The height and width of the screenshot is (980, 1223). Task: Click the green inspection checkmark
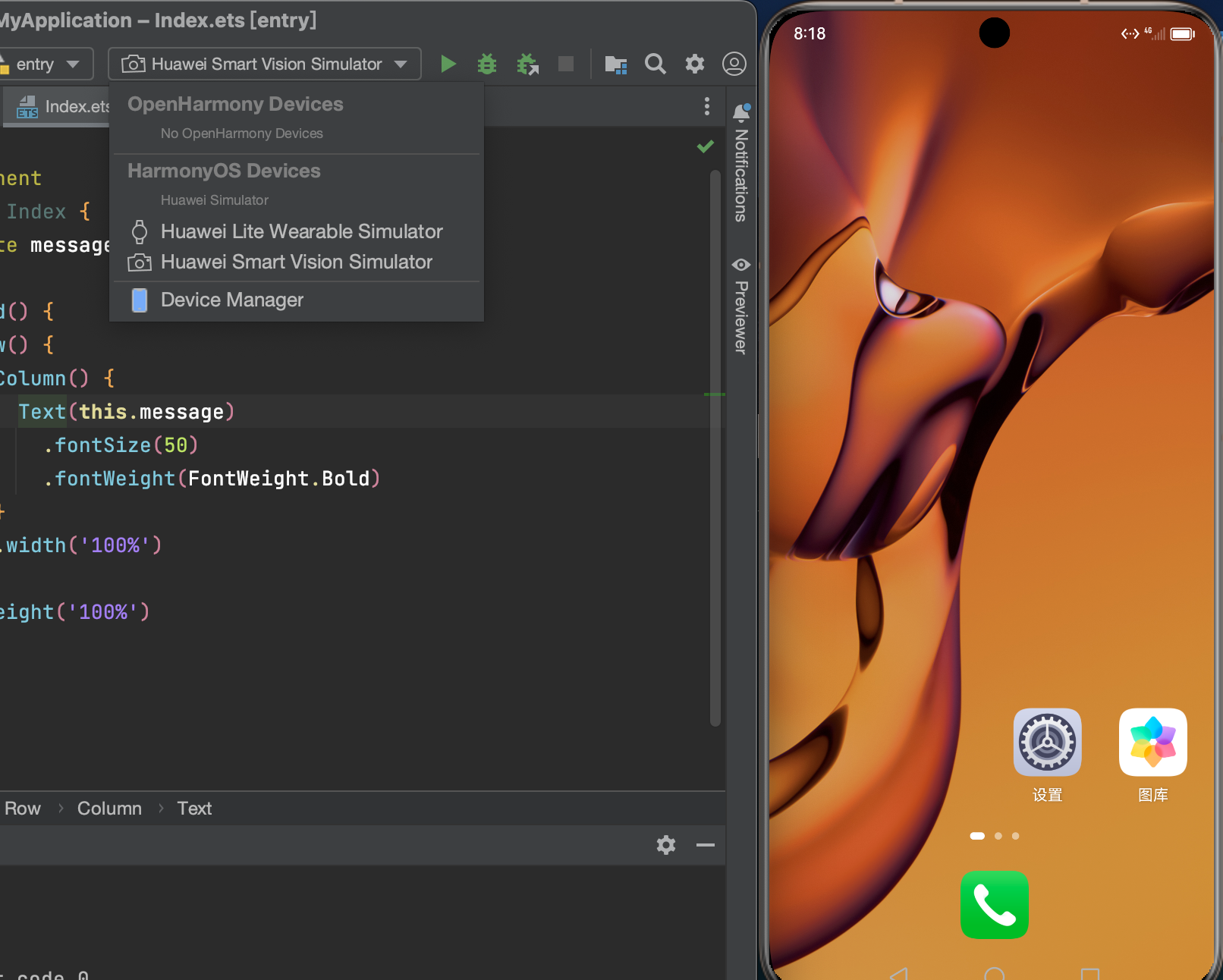(x=706, y=146)
